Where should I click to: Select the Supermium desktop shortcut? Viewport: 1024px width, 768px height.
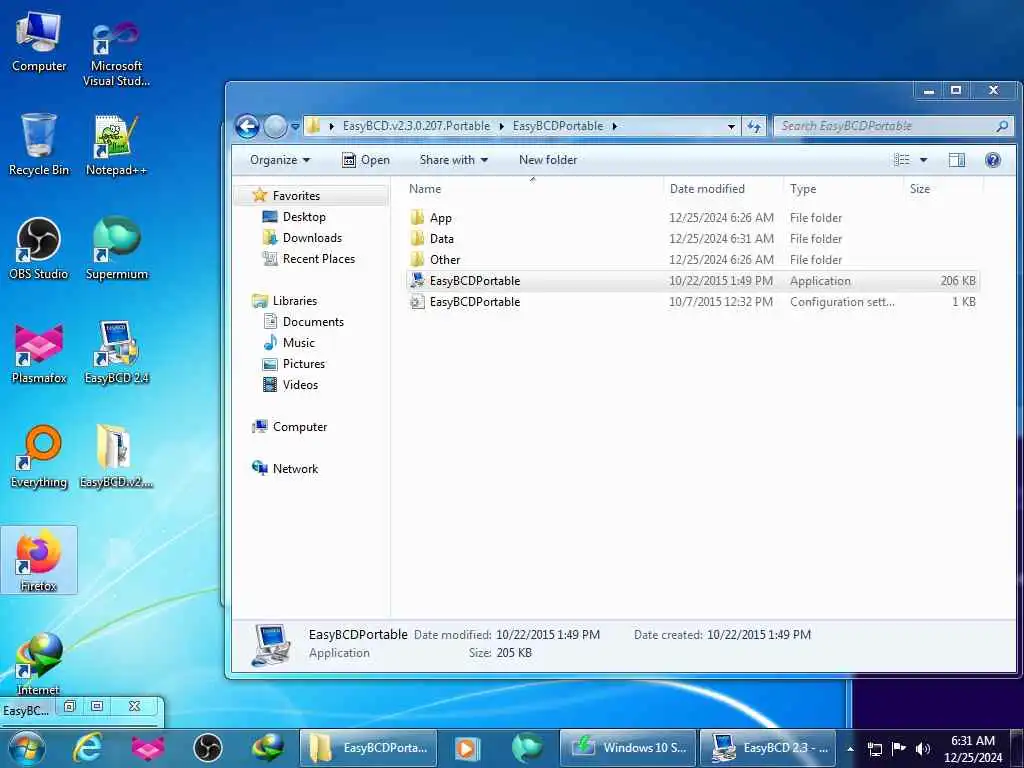pyautogui.click(x=116, y=249)
